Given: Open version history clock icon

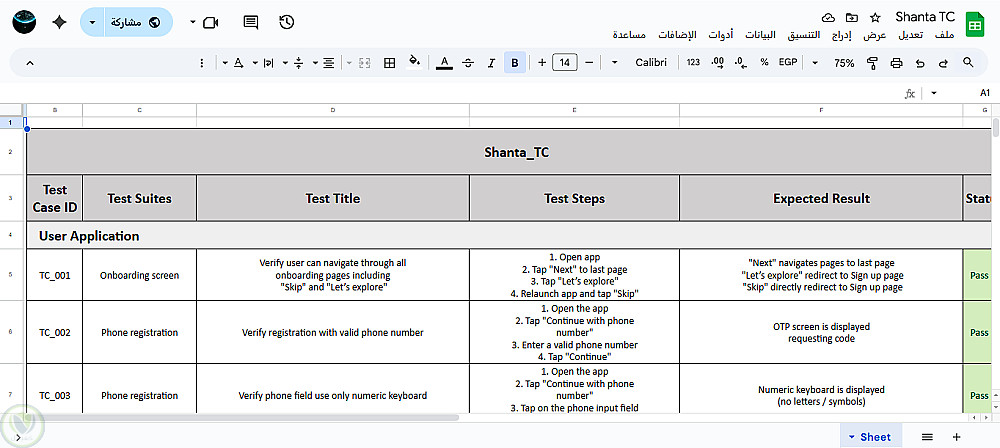Looking at the screenshot, I should pos(286,22).
